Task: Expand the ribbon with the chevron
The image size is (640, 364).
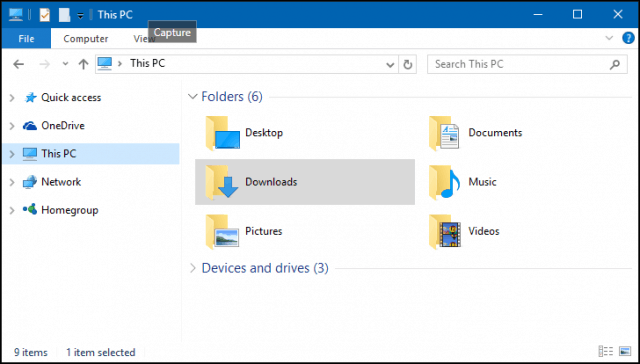Action: pos(609,38)
